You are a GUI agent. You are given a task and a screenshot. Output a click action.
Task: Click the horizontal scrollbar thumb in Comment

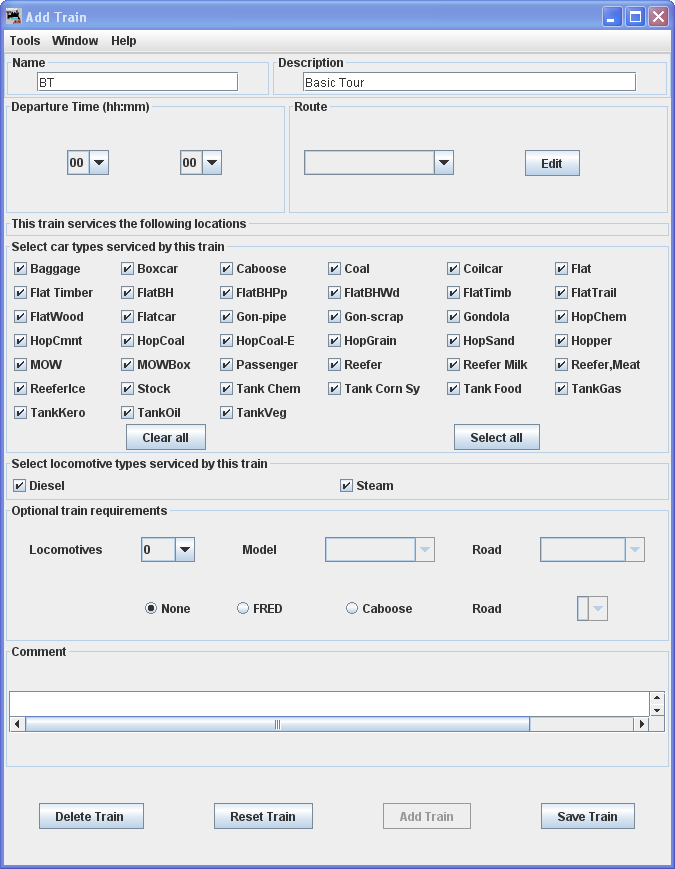click(277, 724)
